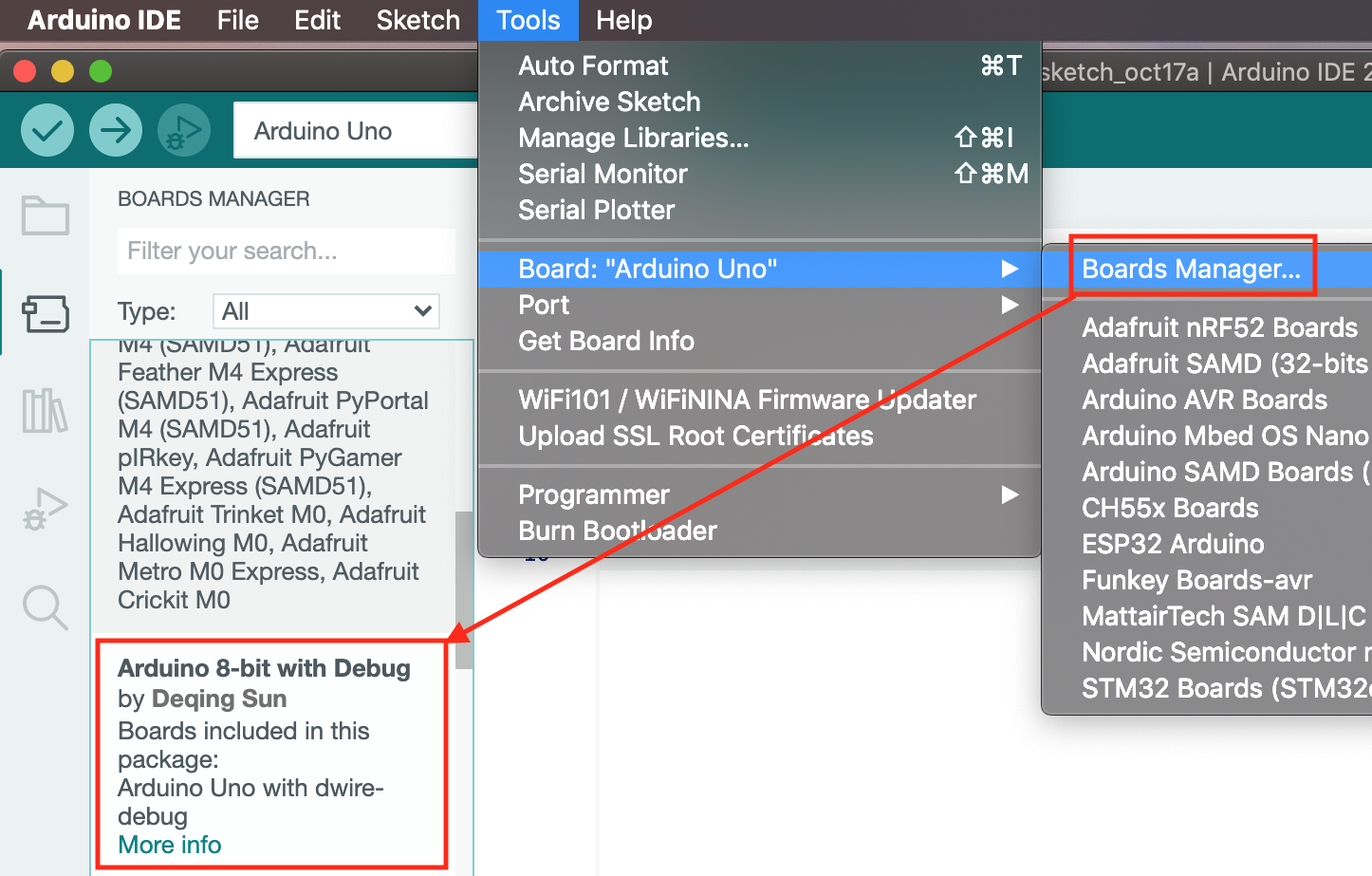
Task: Click the green fullscreen window button
Action: 101,71
